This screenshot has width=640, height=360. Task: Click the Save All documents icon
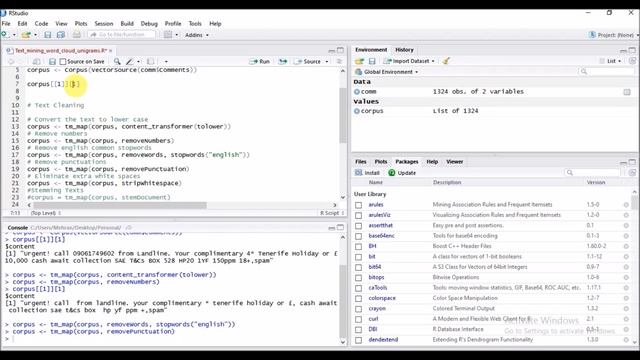click(61, 35)
